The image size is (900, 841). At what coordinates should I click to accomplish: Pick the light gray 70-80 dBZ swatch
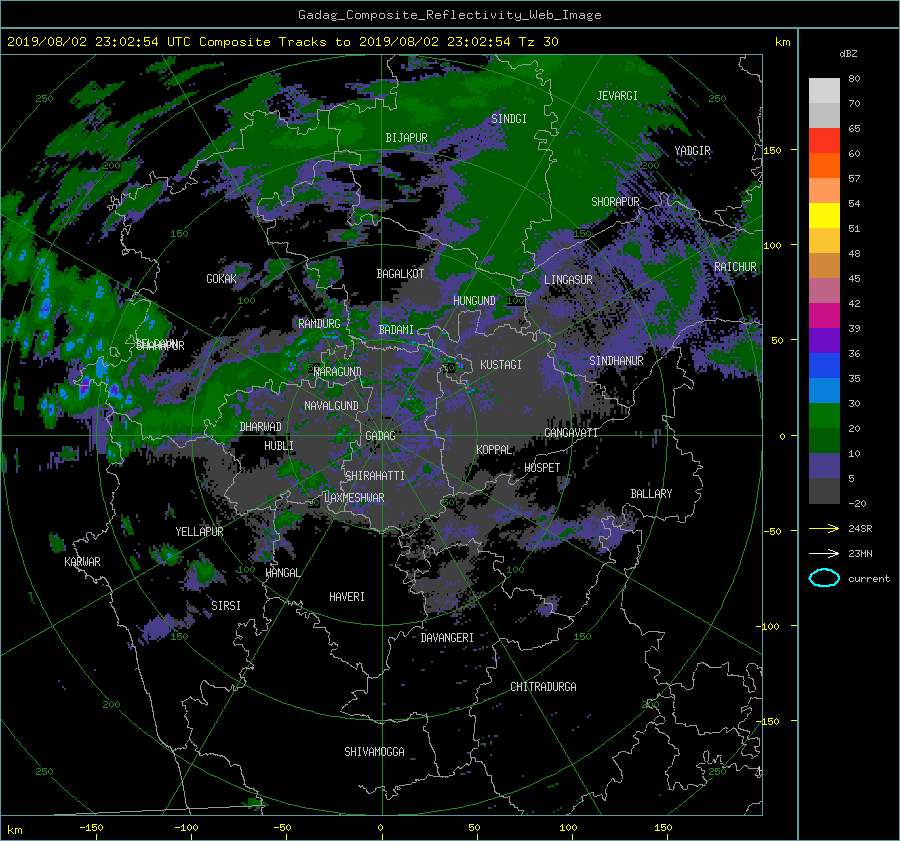pyautogui.click(x=824, y=91)
